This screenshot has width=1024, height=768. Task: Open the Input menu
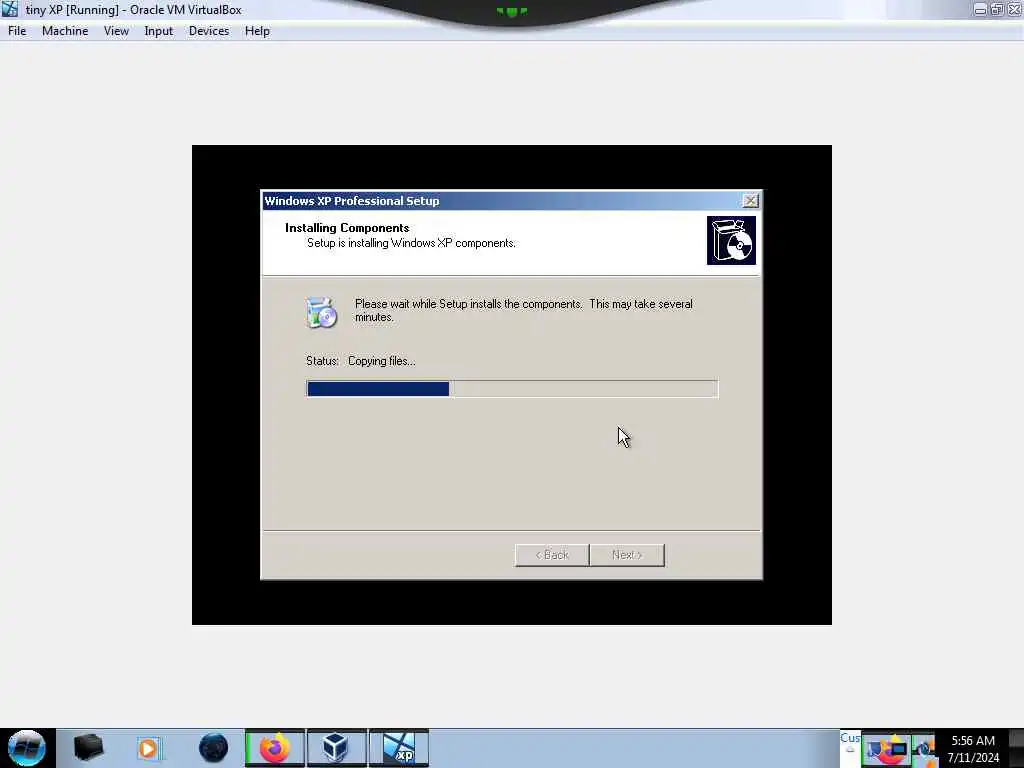(159, 31)
